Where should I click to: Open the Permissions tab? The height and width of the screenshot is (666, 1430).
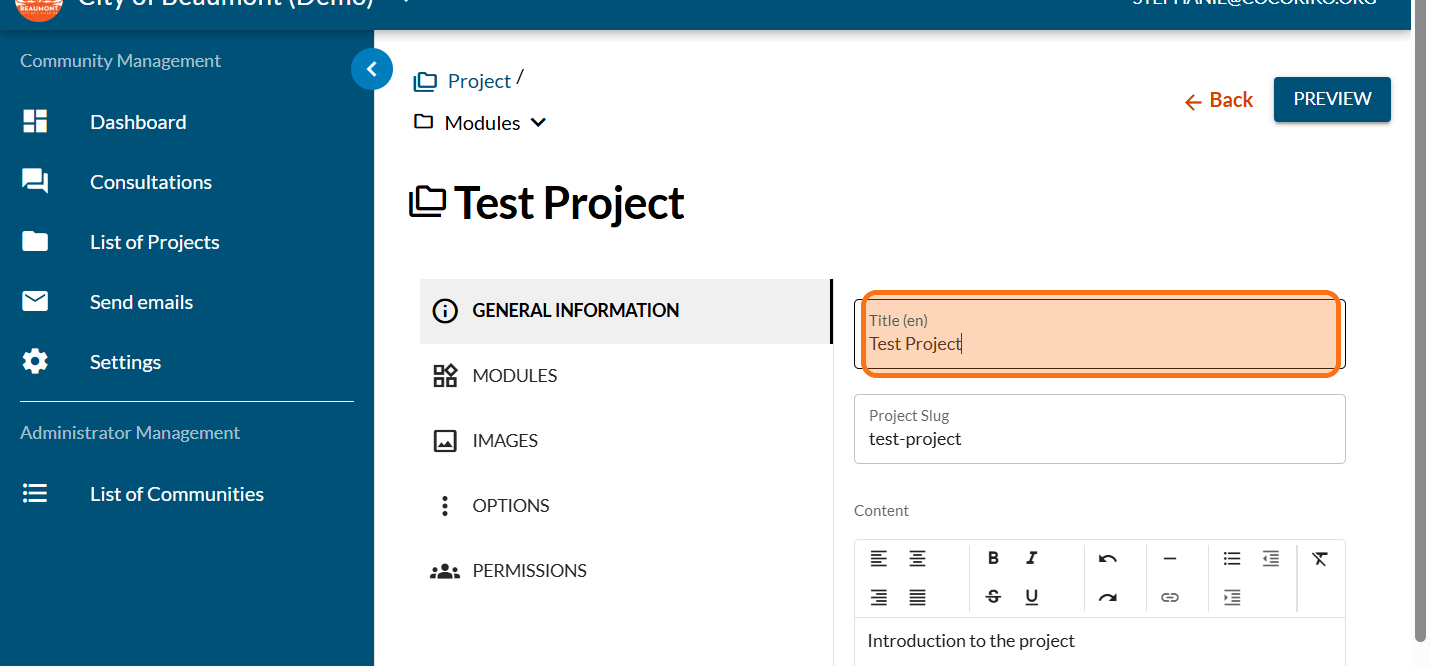pos(529,571)
